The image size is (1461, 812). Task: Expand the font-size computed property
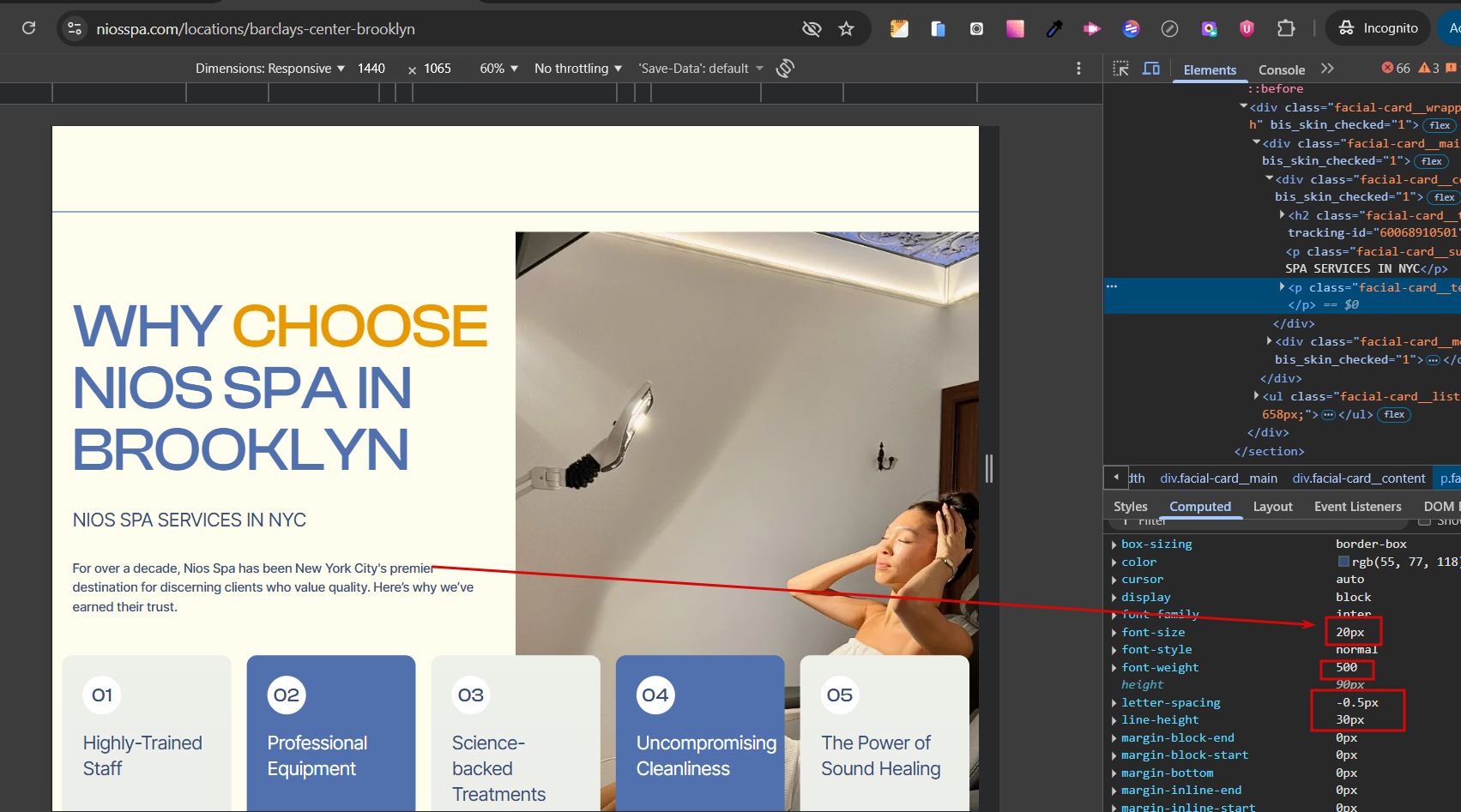[1114, 633]
